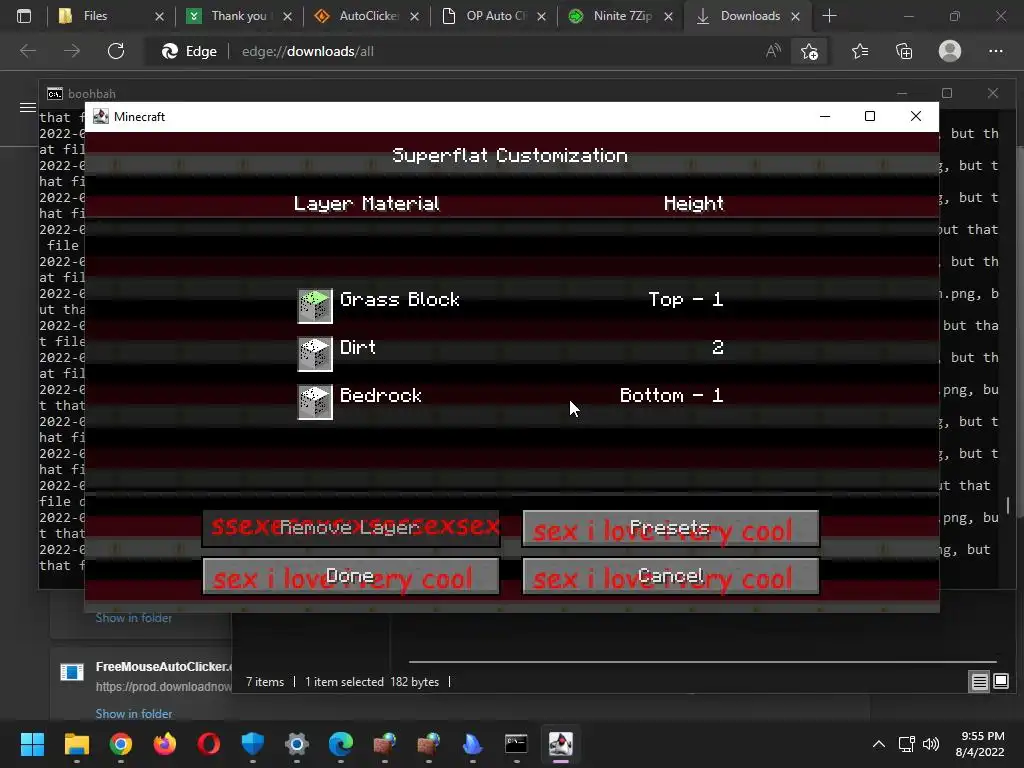Switch to the Files browser tab
The width and height of the screenshot is (1024, 768).
(x=95, y=16)
